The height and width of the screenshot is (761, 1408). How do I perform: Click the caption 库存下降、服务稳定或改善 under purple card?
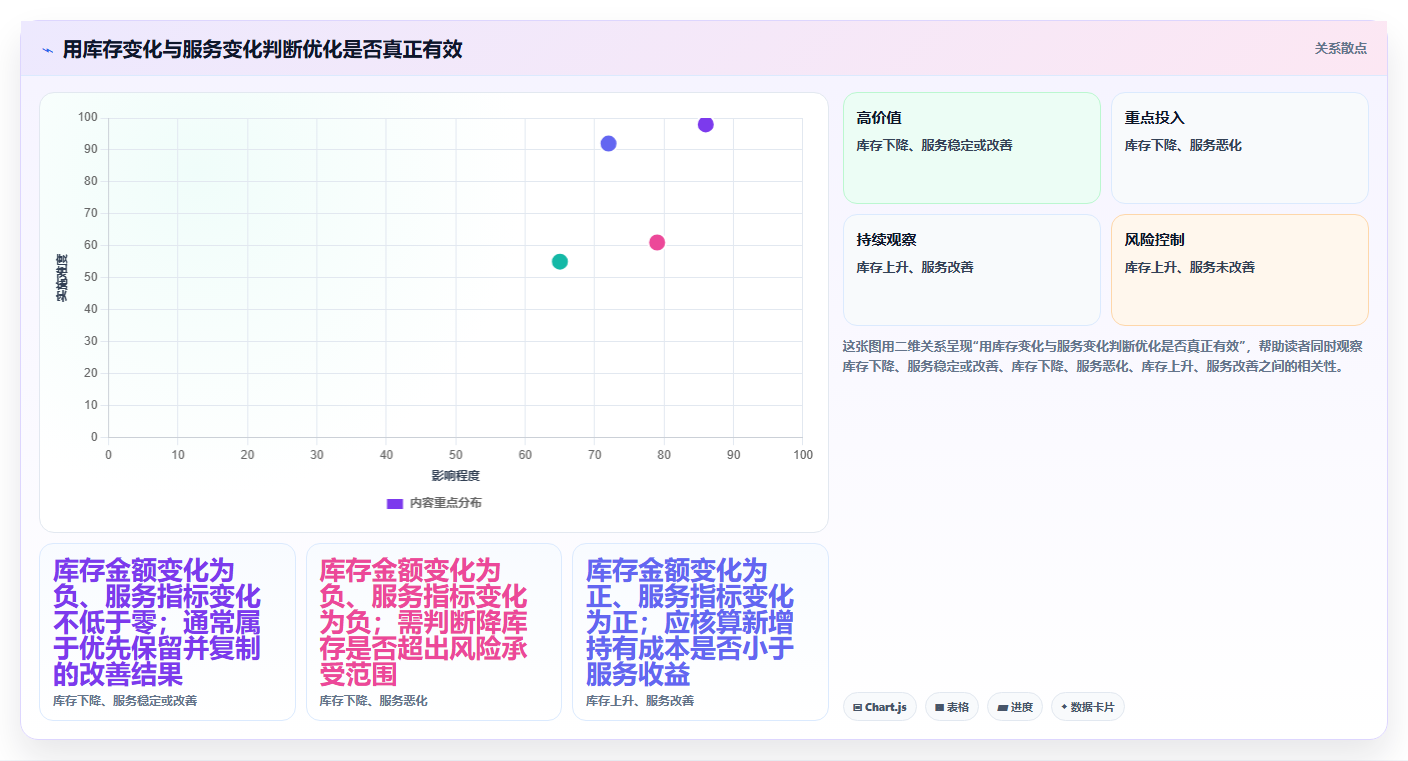pos(125,701)
